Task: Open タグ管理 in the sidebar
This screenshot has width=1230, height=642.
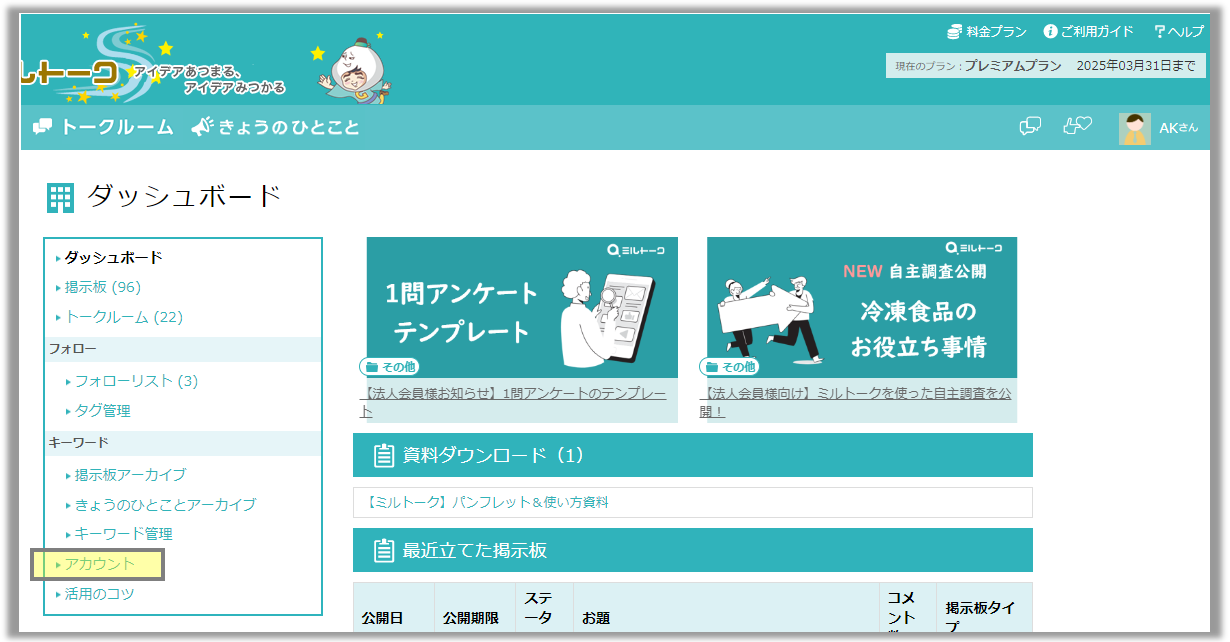Action: 102,411
